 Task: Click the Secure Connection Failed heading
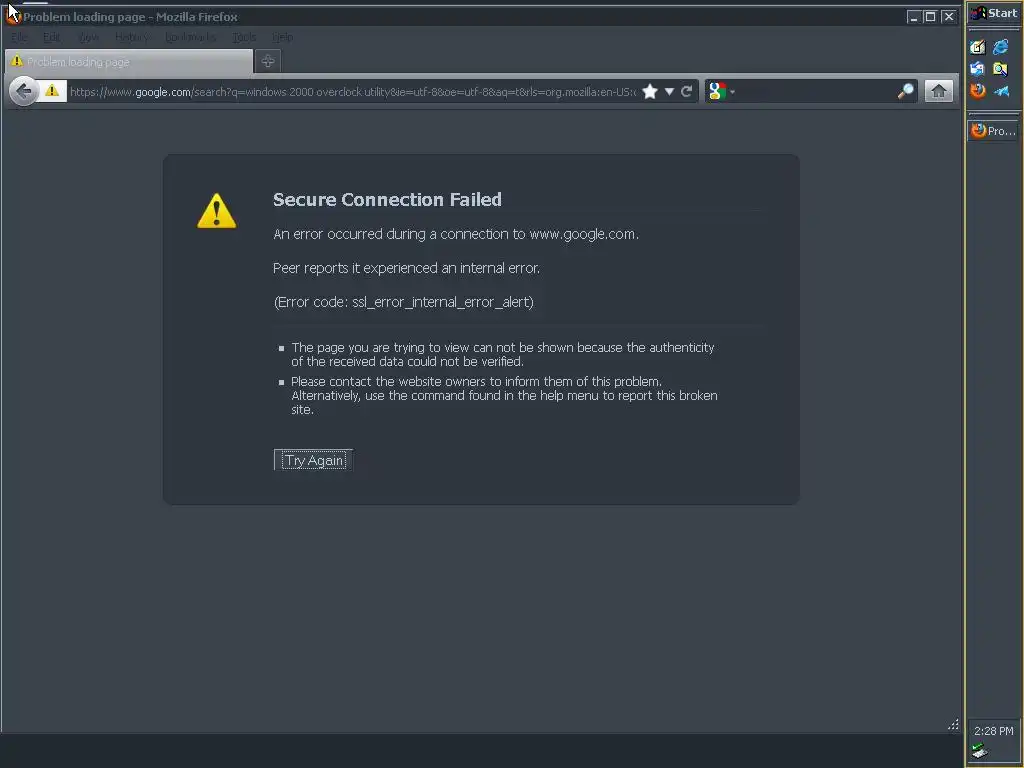pos(387,199)
